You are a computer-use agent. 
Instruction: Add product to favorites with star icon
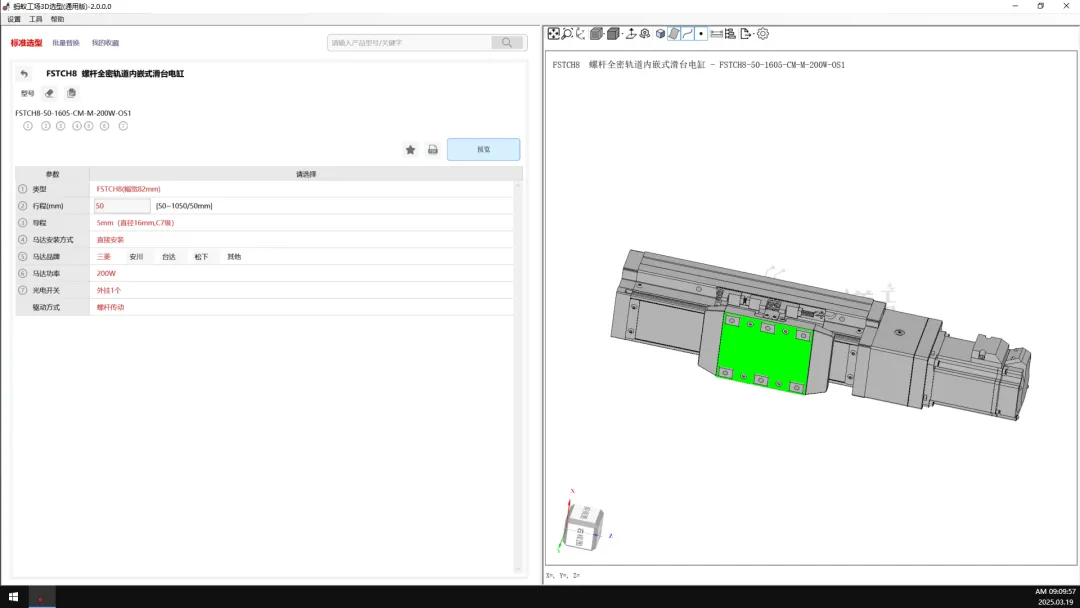click(x=411, y=149)
